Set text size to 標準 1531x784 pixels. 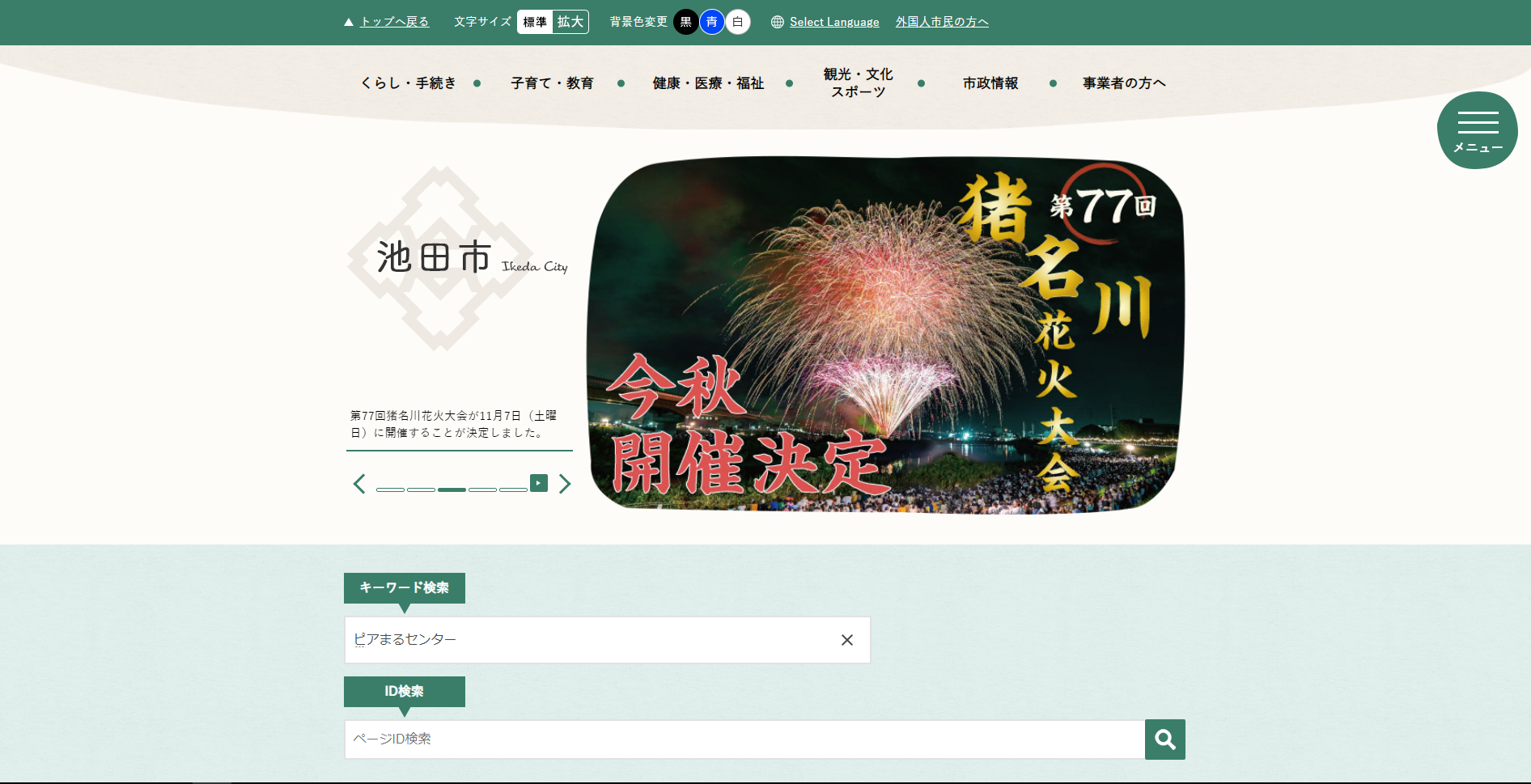pos(535,22)
